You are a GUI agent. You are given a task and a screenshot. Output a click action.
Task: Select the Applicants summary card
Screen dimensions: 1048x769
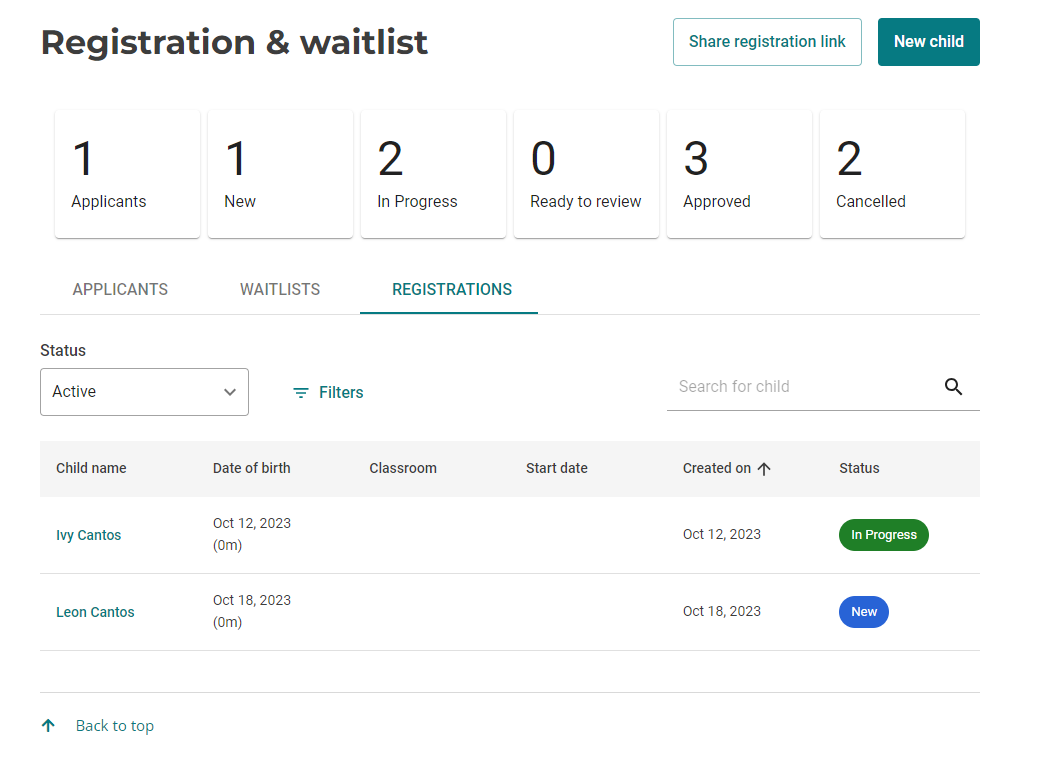[x=127, y=173]
